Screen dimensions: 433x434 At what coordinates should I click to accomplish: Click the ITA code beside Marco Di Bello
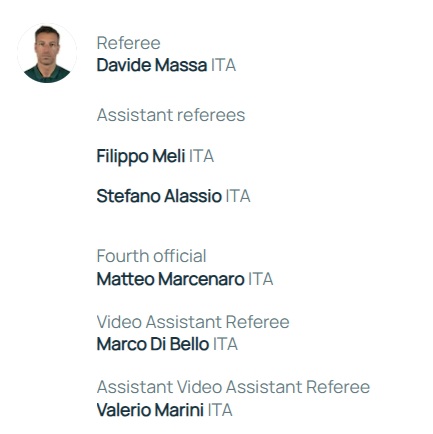pos(225,344)
